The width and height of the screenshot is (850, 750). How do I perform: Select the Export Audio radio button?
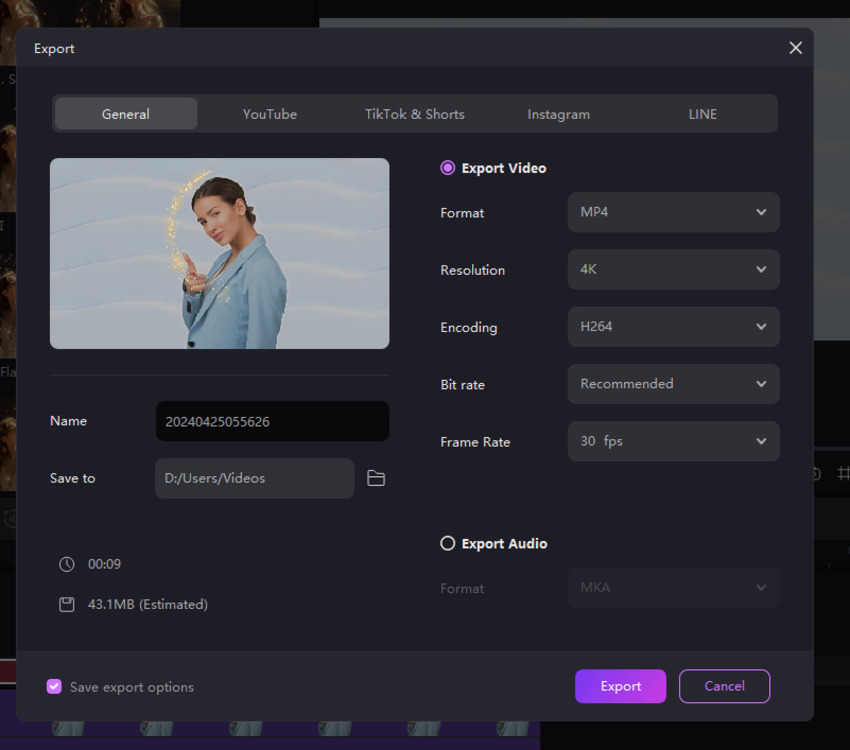pyautogui.click(x=448, y=543)
